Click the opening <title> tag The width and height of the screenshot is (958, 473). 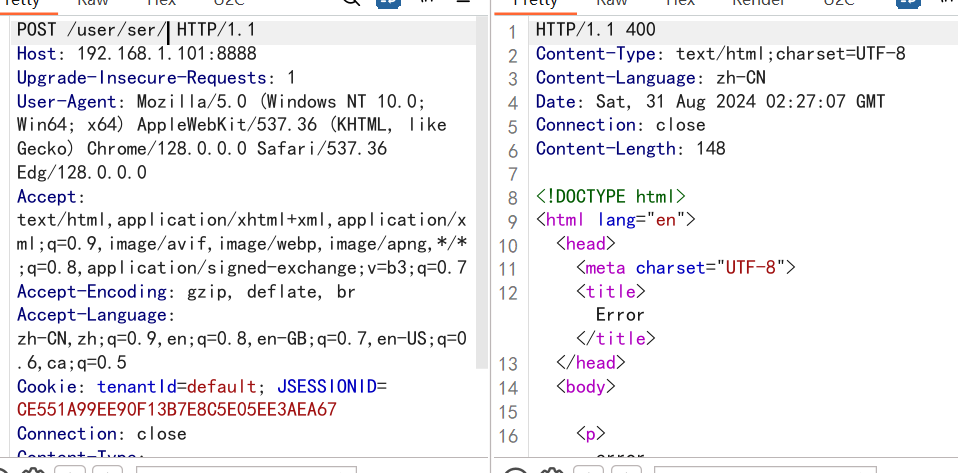(611, 292)
